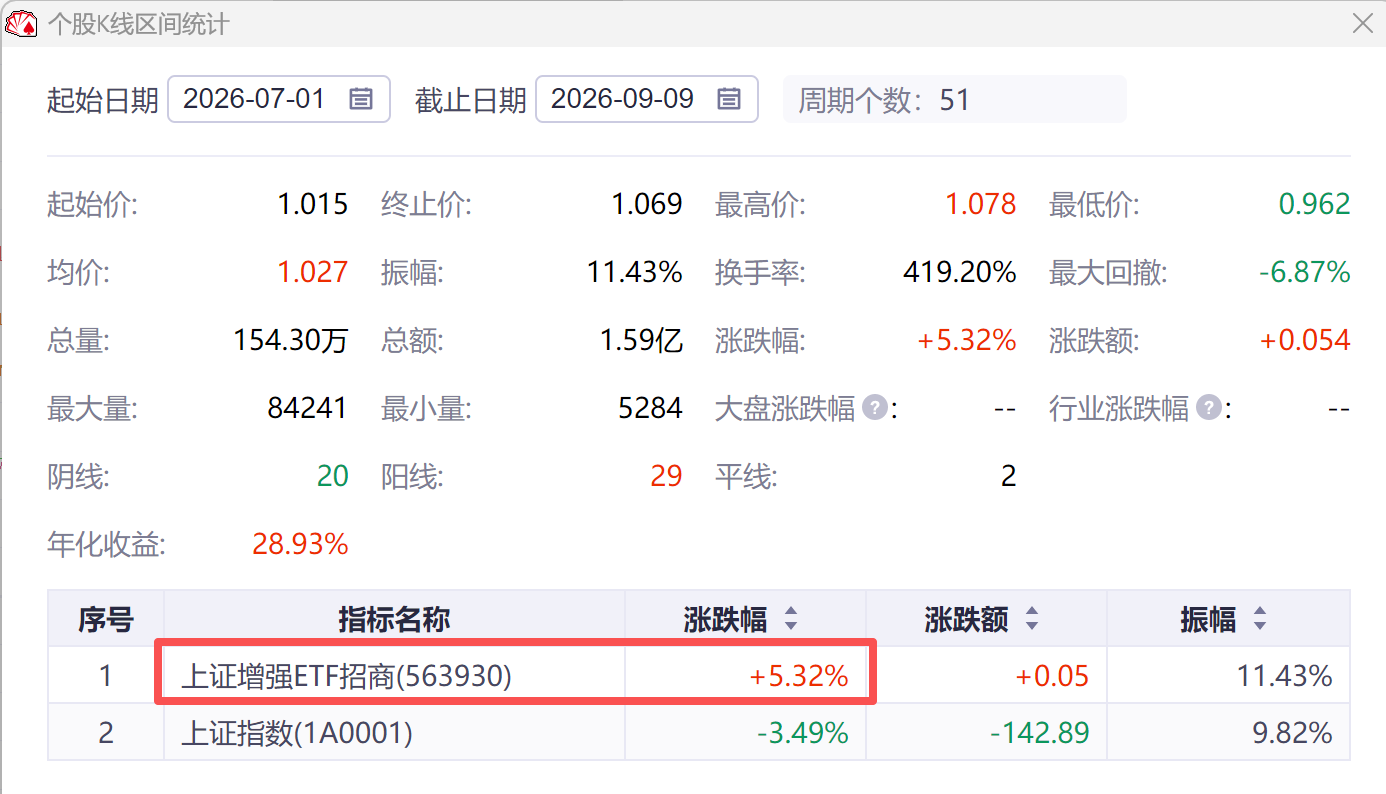Close the 个股K线区间统计 dialog
The image size is (1386, 794).
[x=1363, y=24]
